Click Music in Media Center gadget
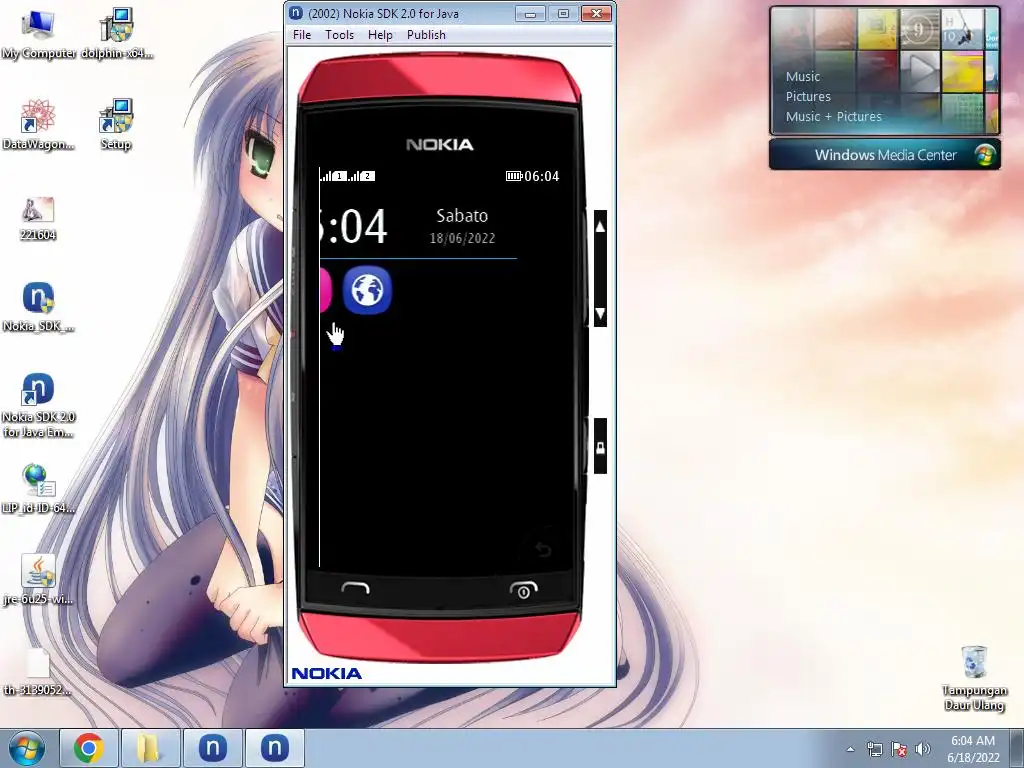The image size is (1024, 768). click(x=803, y=76)
